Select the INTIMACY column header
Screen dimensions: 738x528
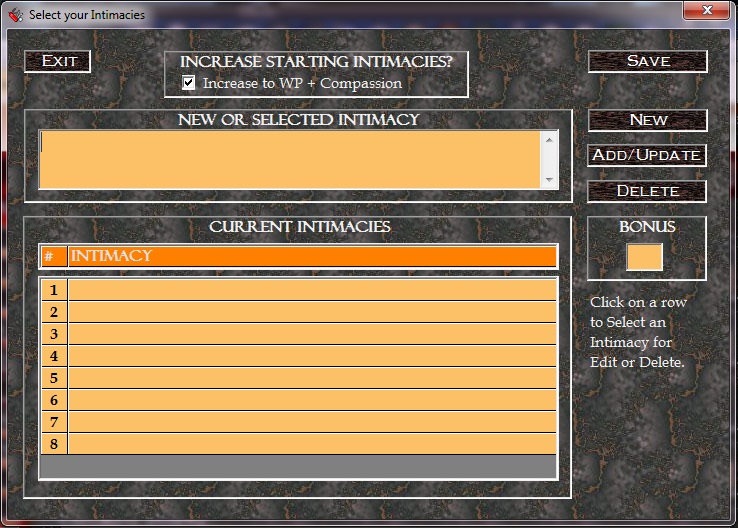(312, 256)
